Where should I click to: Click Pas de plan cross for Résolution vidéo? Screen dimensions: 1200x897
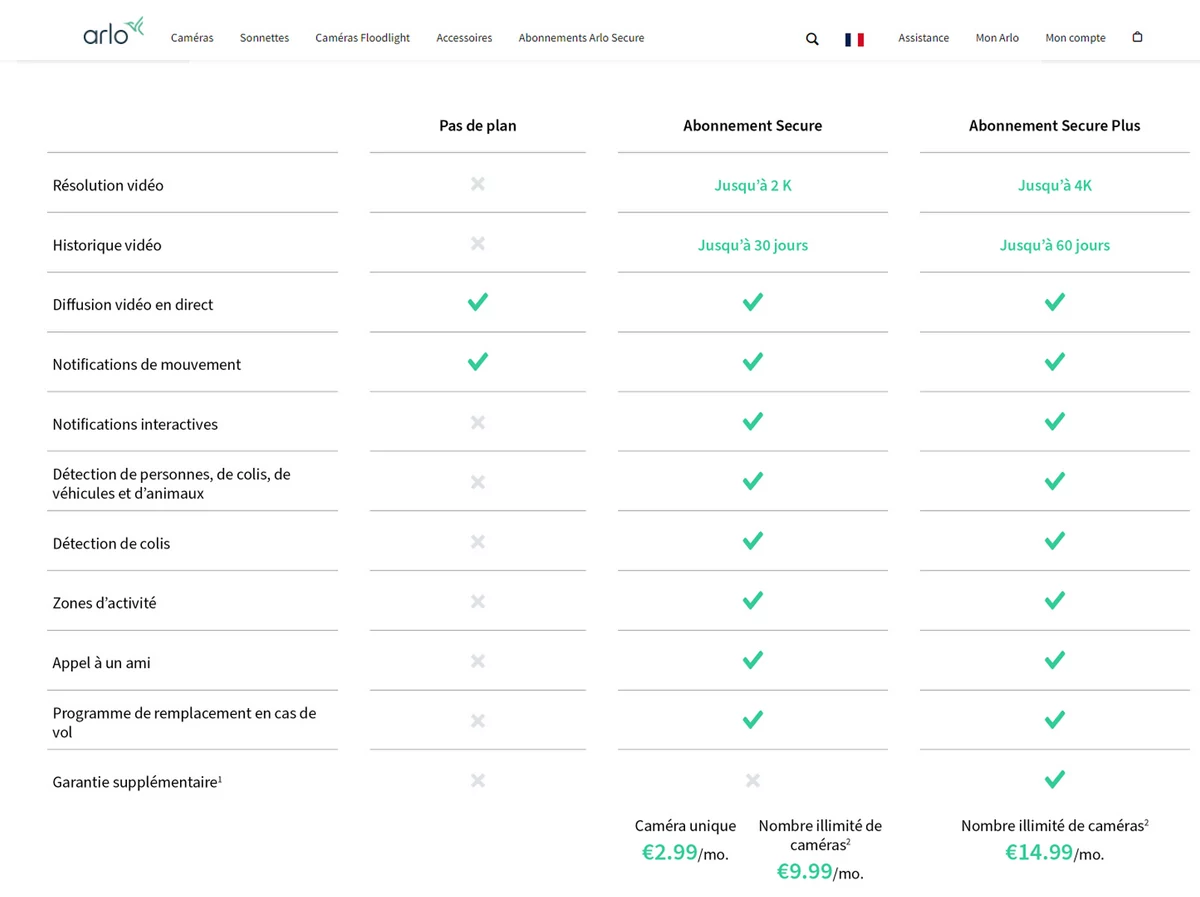pos(478,183)
